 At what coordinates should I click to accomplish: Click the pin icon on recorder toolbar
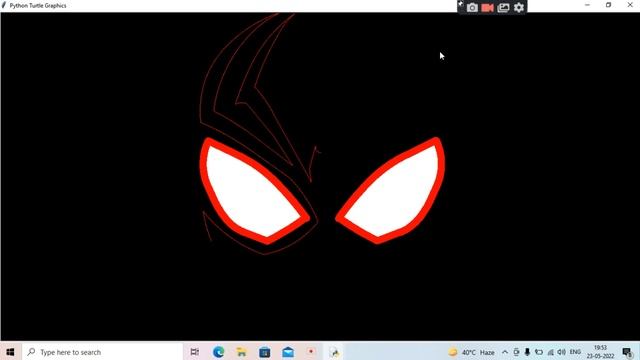460,3
